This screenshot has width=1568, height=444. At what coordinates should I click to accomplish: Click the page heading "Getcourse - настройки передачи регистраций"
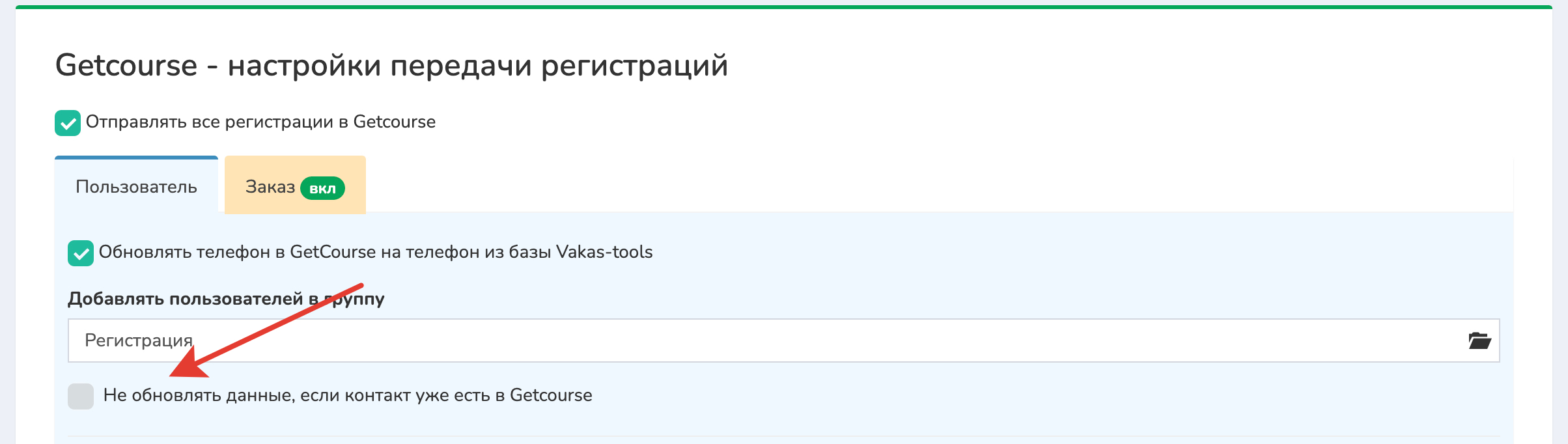coord(391,66)
